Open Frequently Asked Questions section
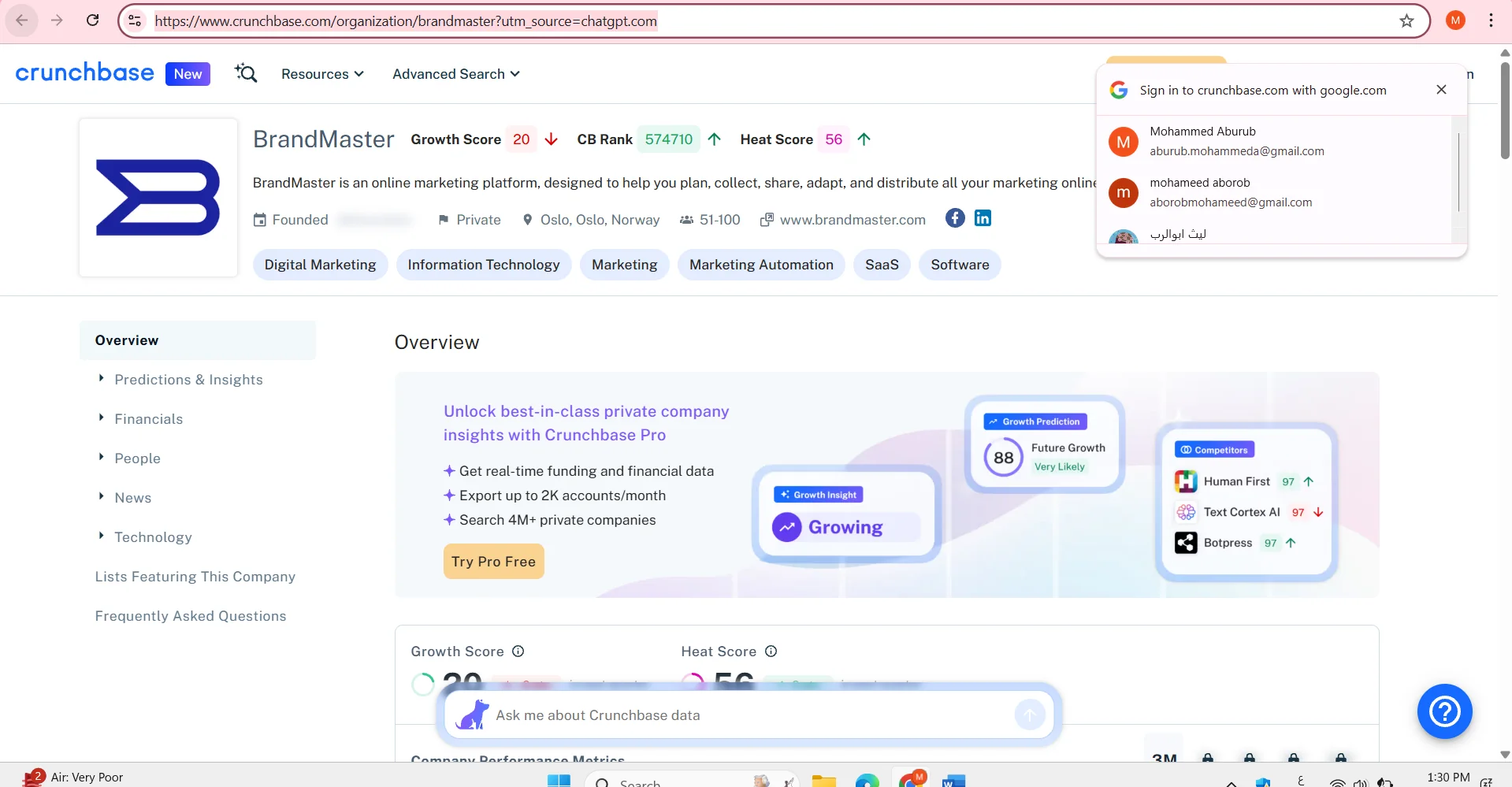This screenshot has width=1512, height=787. (x=191, y=616)
